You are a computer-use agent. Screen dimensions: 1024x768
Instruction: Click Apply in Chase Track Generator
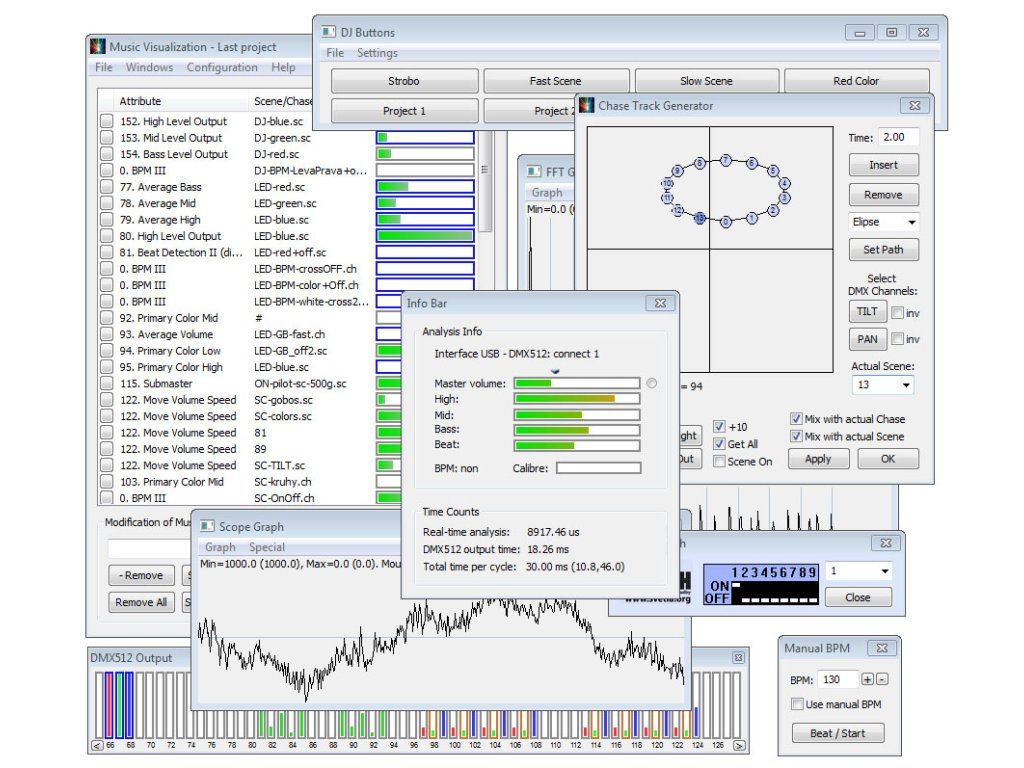(818, 458)
